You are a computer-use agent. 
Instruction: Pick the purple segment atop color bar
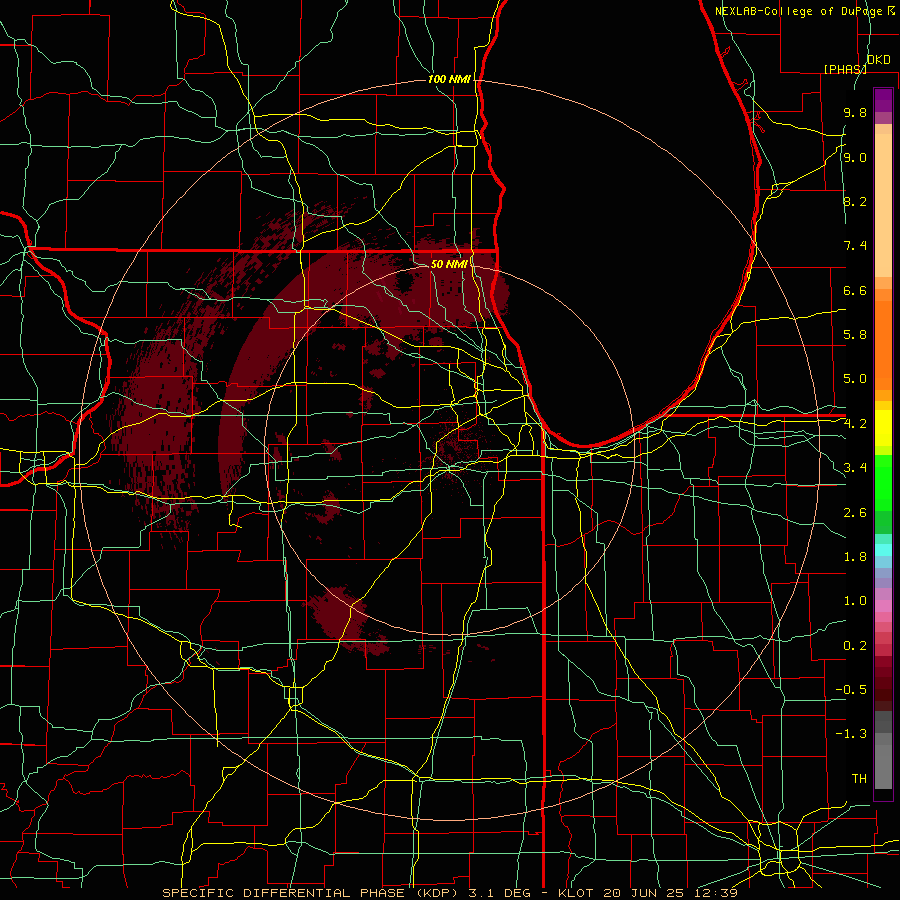point(883,100)
